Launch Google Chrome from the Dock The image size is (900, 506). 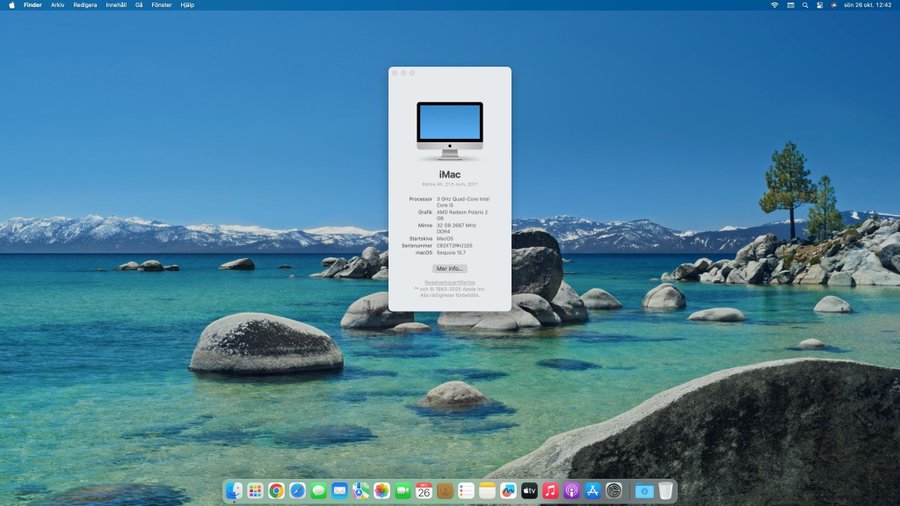pos(276,491)
